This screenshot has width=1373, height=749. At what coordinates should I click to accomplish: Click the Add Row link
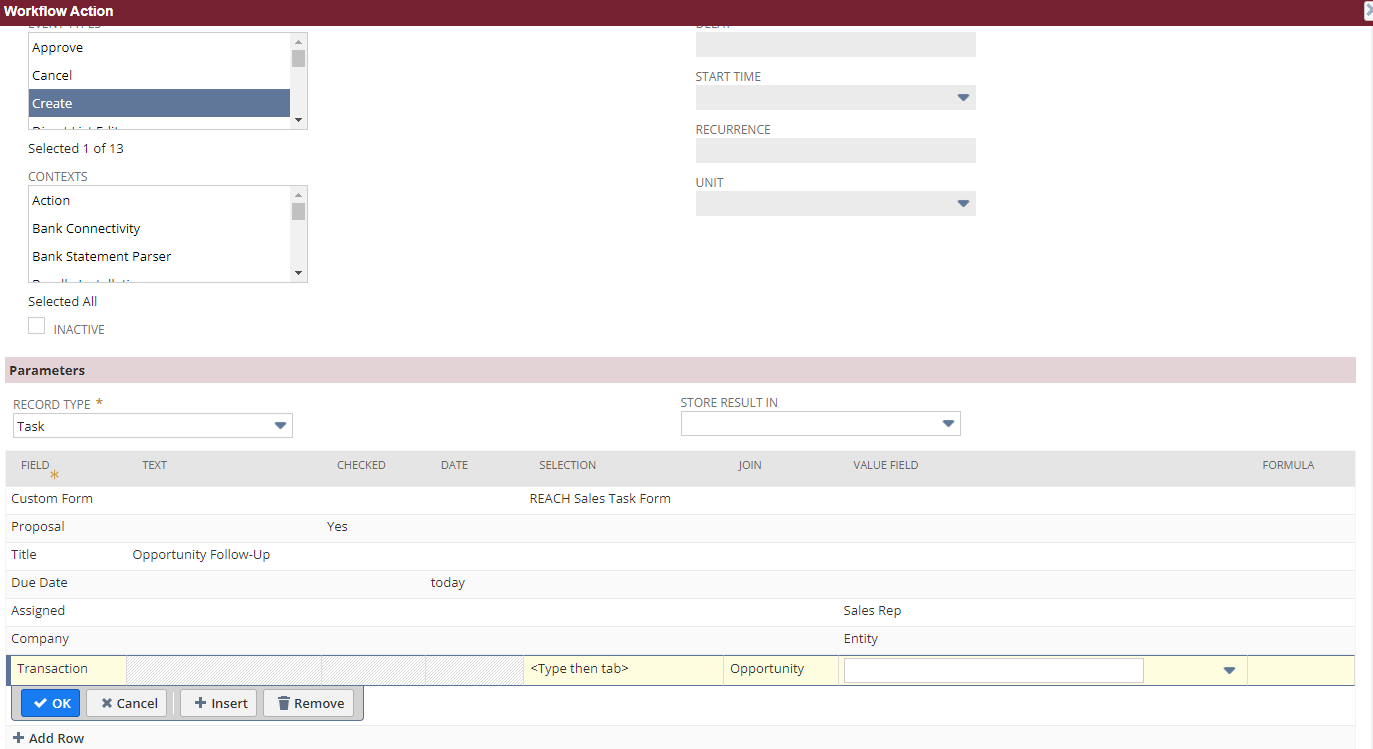pyautogui.click(x=55, y=738)
